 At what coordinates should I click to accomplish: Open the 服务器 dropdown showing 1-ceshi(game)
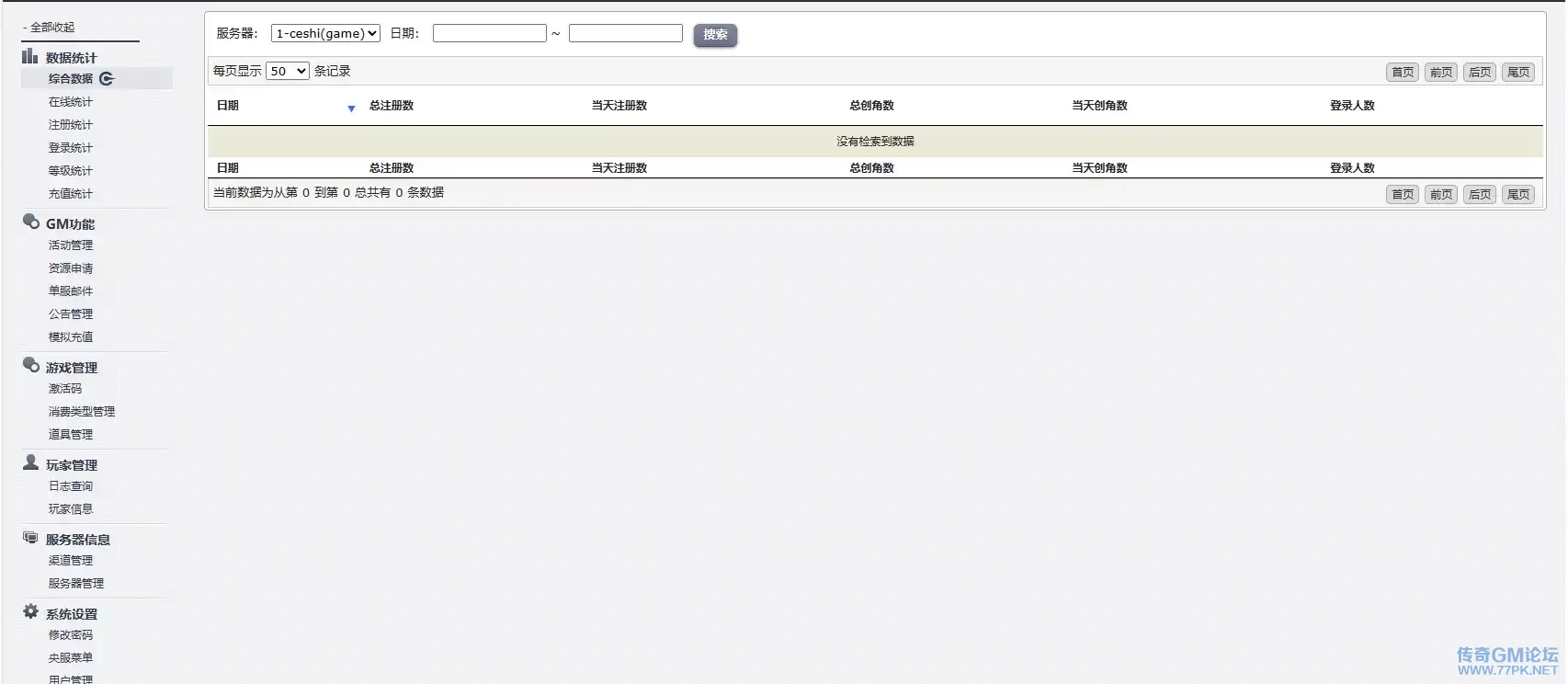325,34
